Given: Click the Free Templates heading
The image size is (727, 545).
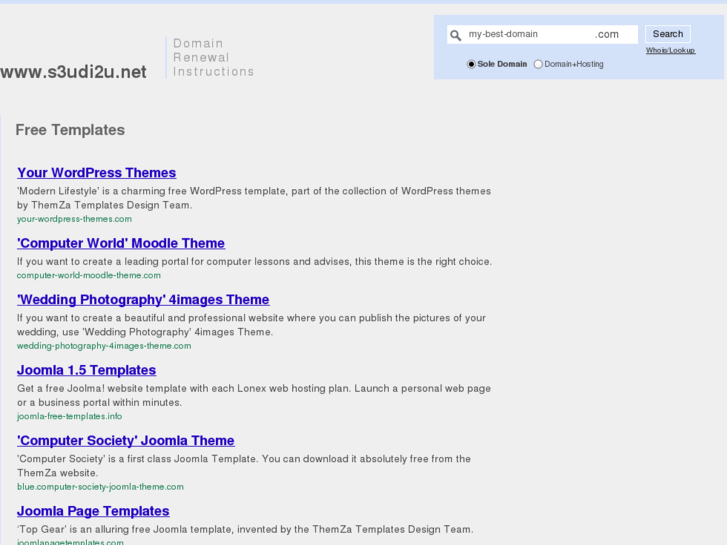Looking at the screenshot, I should pyautogui.click(x=70, y=130).
